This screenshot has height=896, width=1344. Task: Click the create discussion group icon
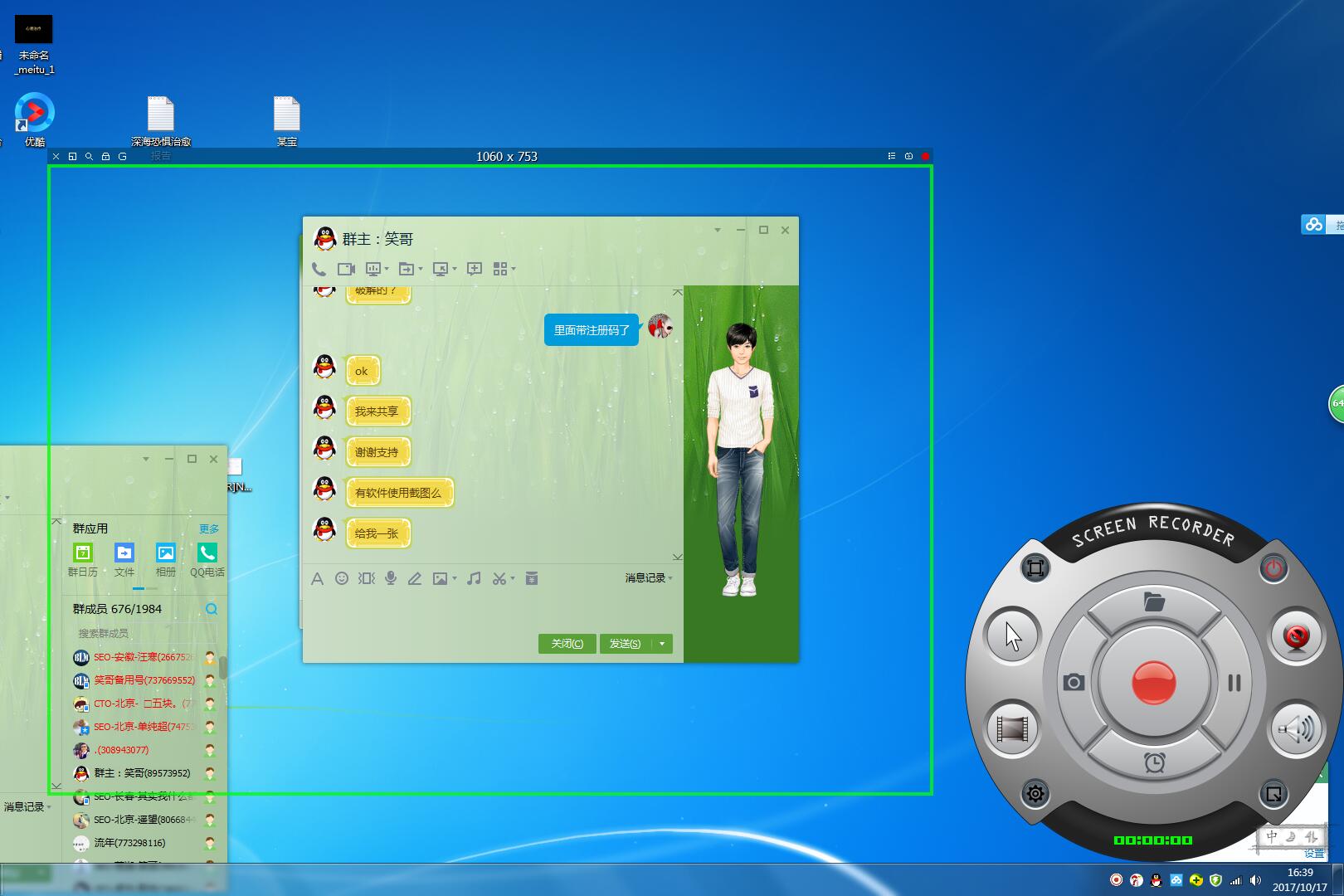point(475,269)
